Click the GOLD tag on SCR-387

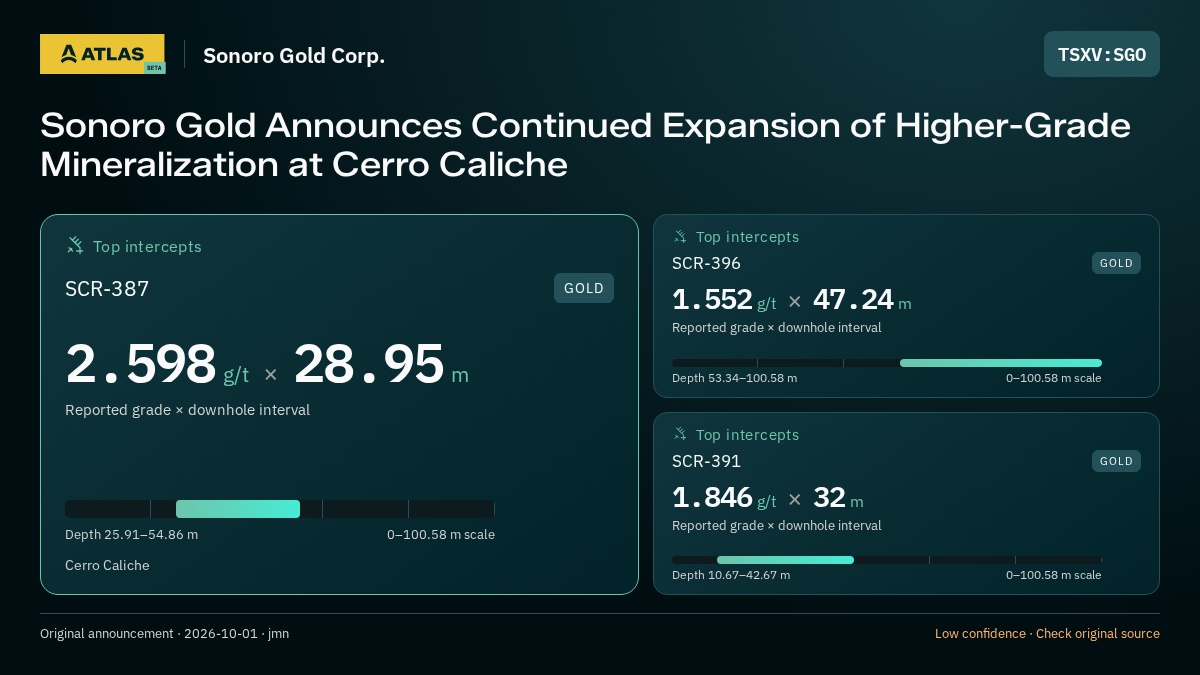[584, 288]
